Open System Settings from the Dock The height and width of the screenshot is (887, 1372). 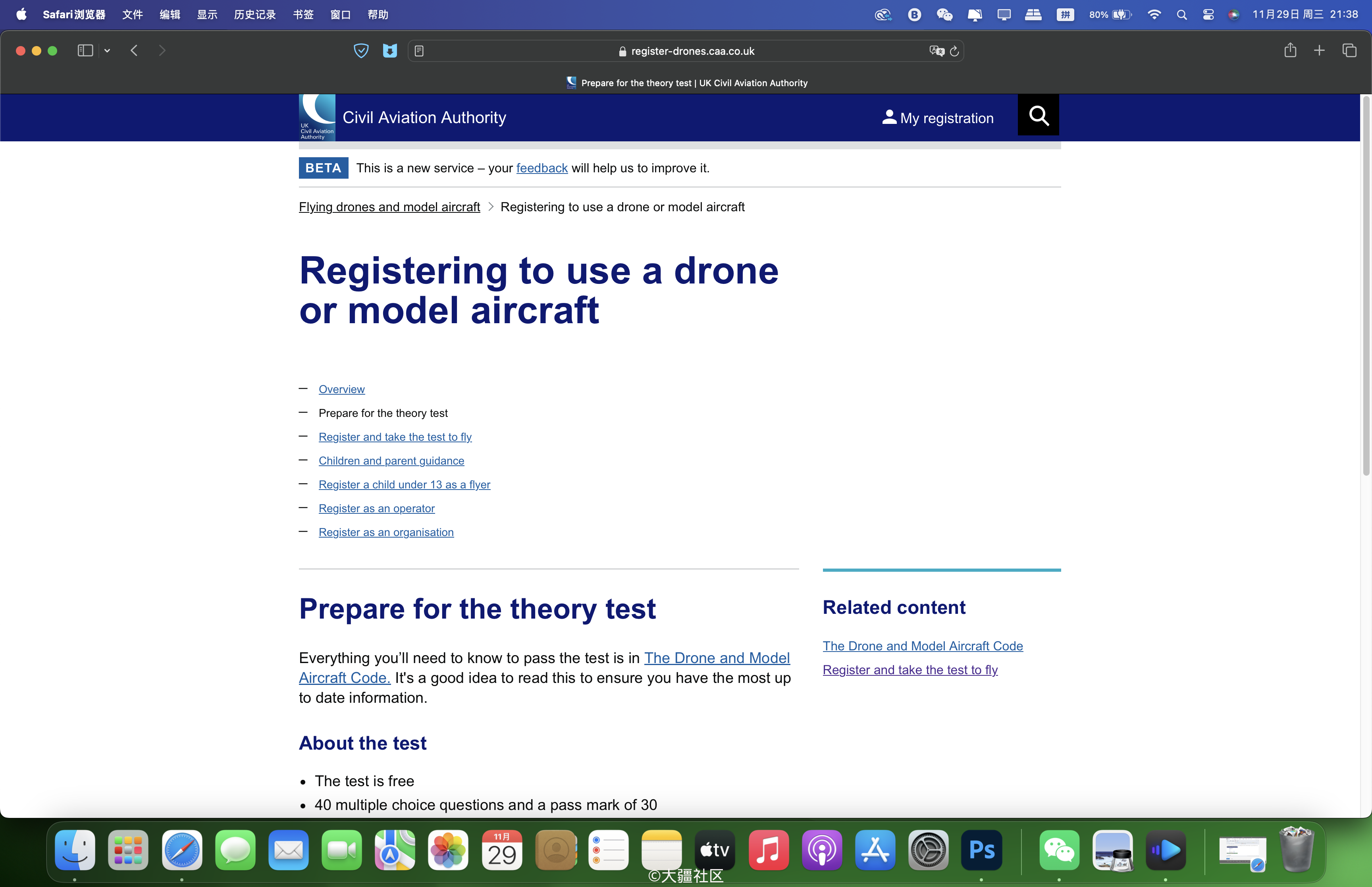tap(928, 850)
